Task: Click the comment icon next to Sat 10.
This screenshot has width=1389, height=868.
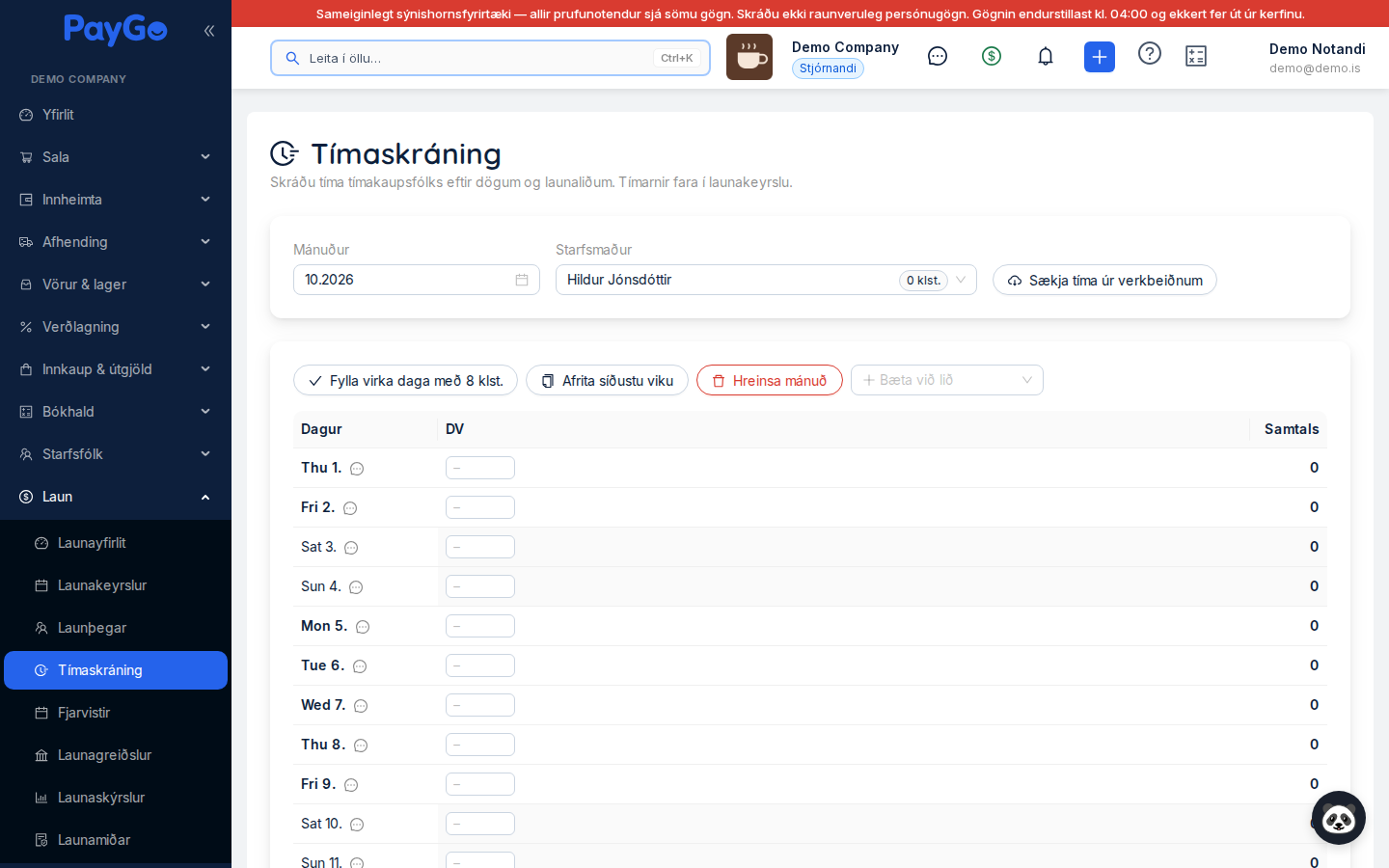Action: [x=357, y=825]
